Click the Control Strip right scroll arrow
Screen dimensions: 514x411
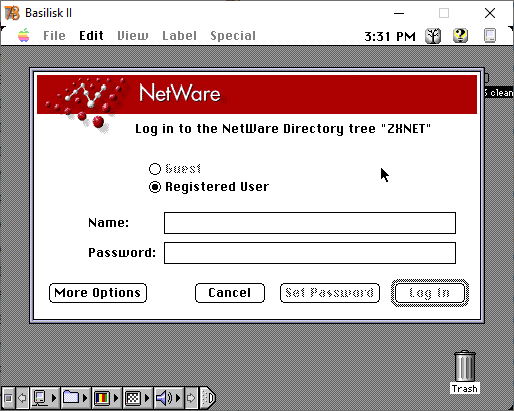pos(191,398)
